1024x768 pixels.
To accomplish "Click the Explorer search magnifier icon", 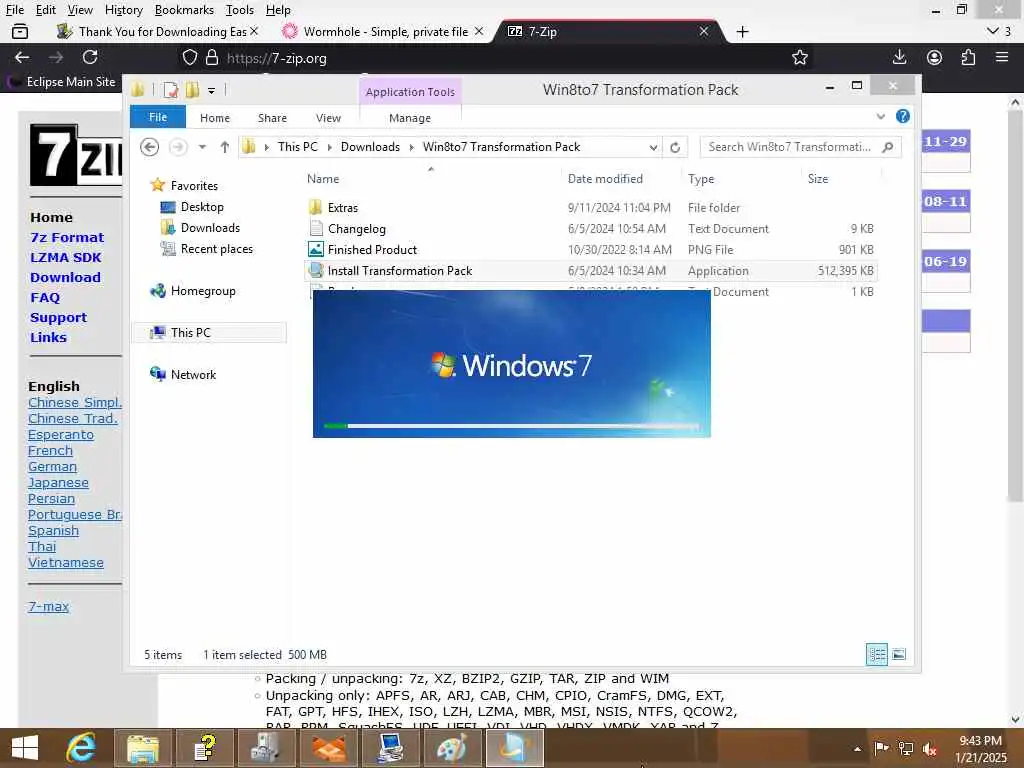I will tap(888, 147).
